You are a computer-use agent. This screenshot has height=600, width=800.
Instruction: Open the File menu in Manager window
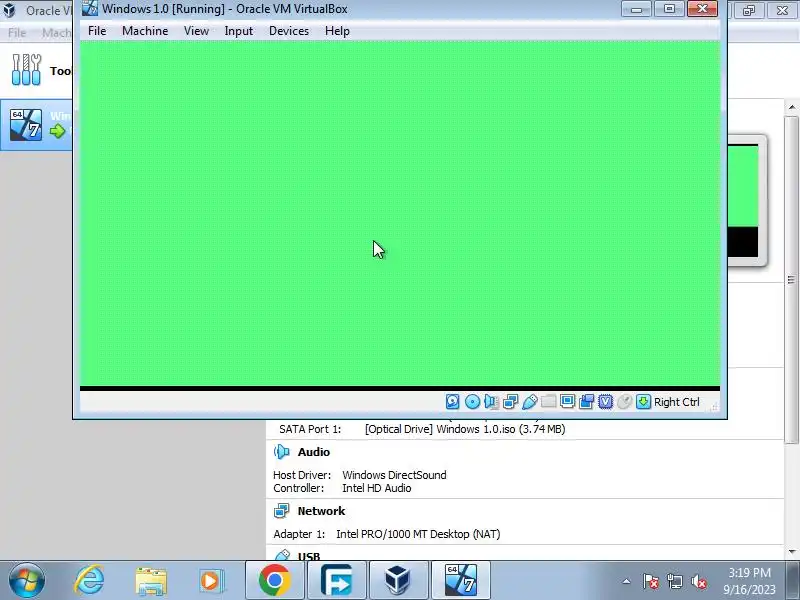click(17, 33)
